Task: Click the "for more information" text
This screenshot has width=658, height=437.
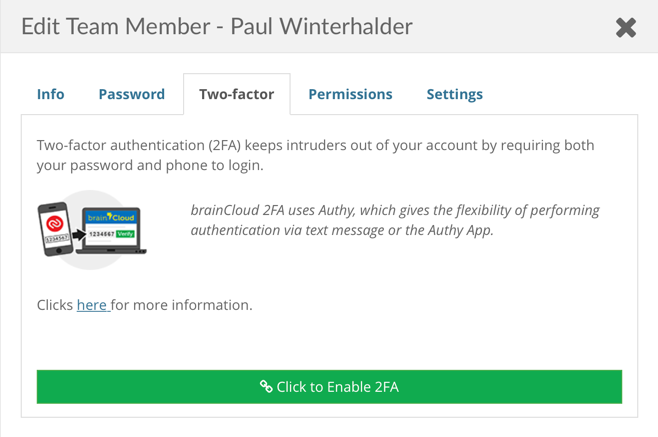Action: point(181,304)
